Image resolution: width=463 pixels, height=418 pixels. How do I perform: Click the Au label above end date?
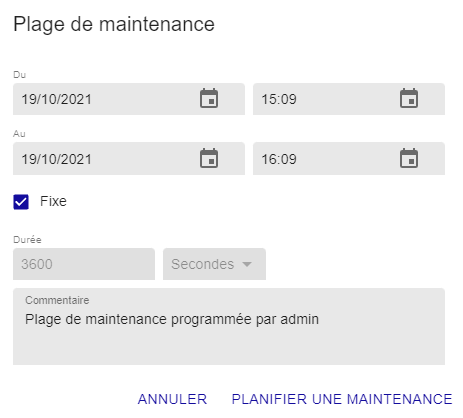(x=19, y=134)
